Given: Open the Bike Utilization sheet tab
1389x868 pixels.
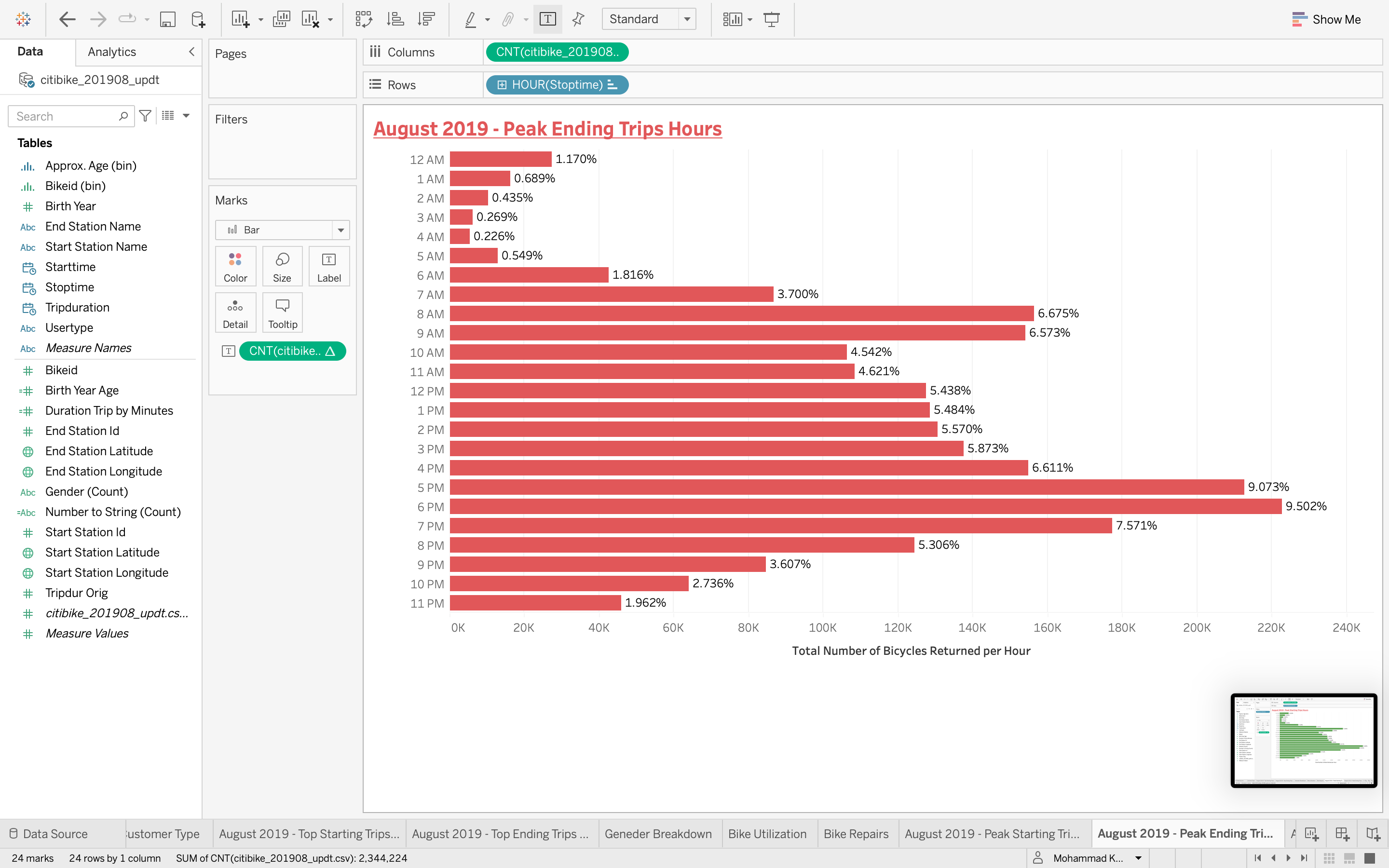Looking at the screenshot, I should pyautogui.click(x=767, y=834).
